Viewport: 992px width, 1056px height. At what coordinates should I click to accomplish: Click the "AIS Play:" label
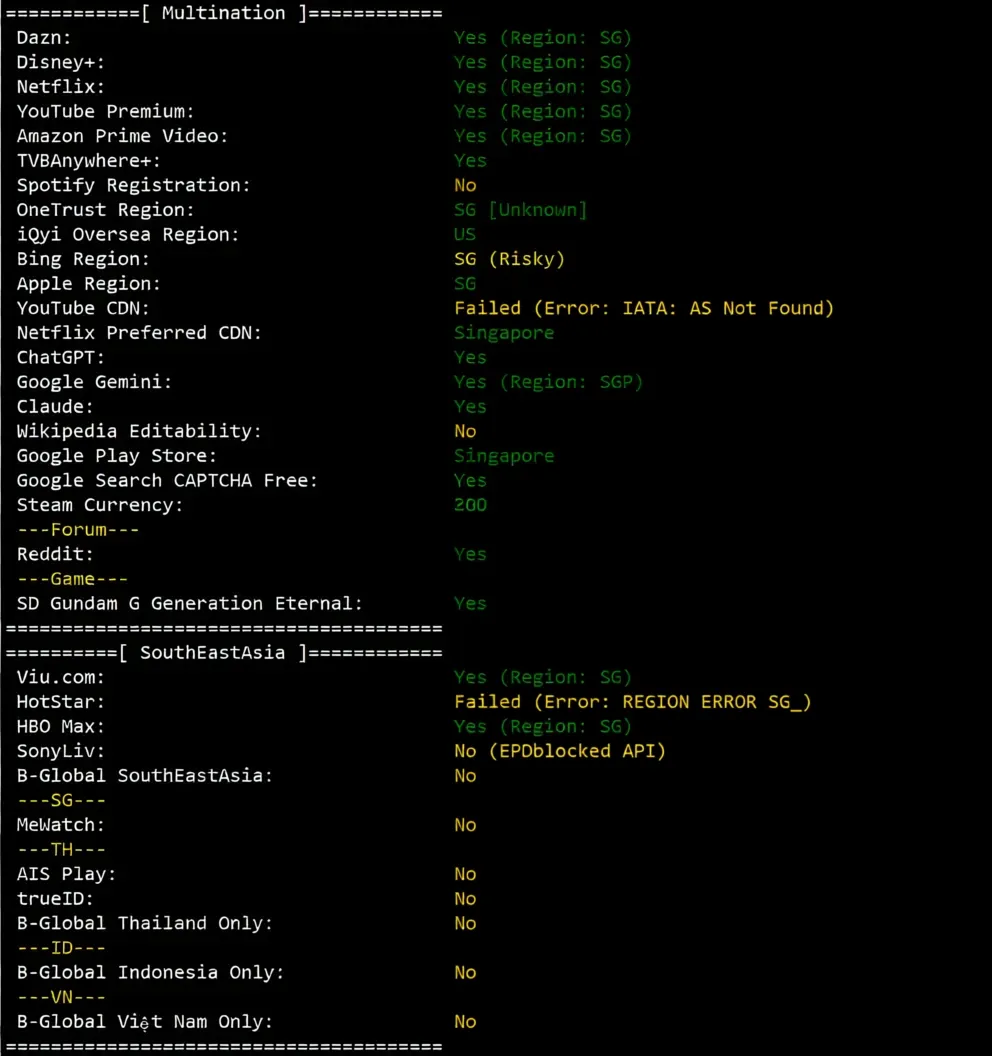(67, 874)
